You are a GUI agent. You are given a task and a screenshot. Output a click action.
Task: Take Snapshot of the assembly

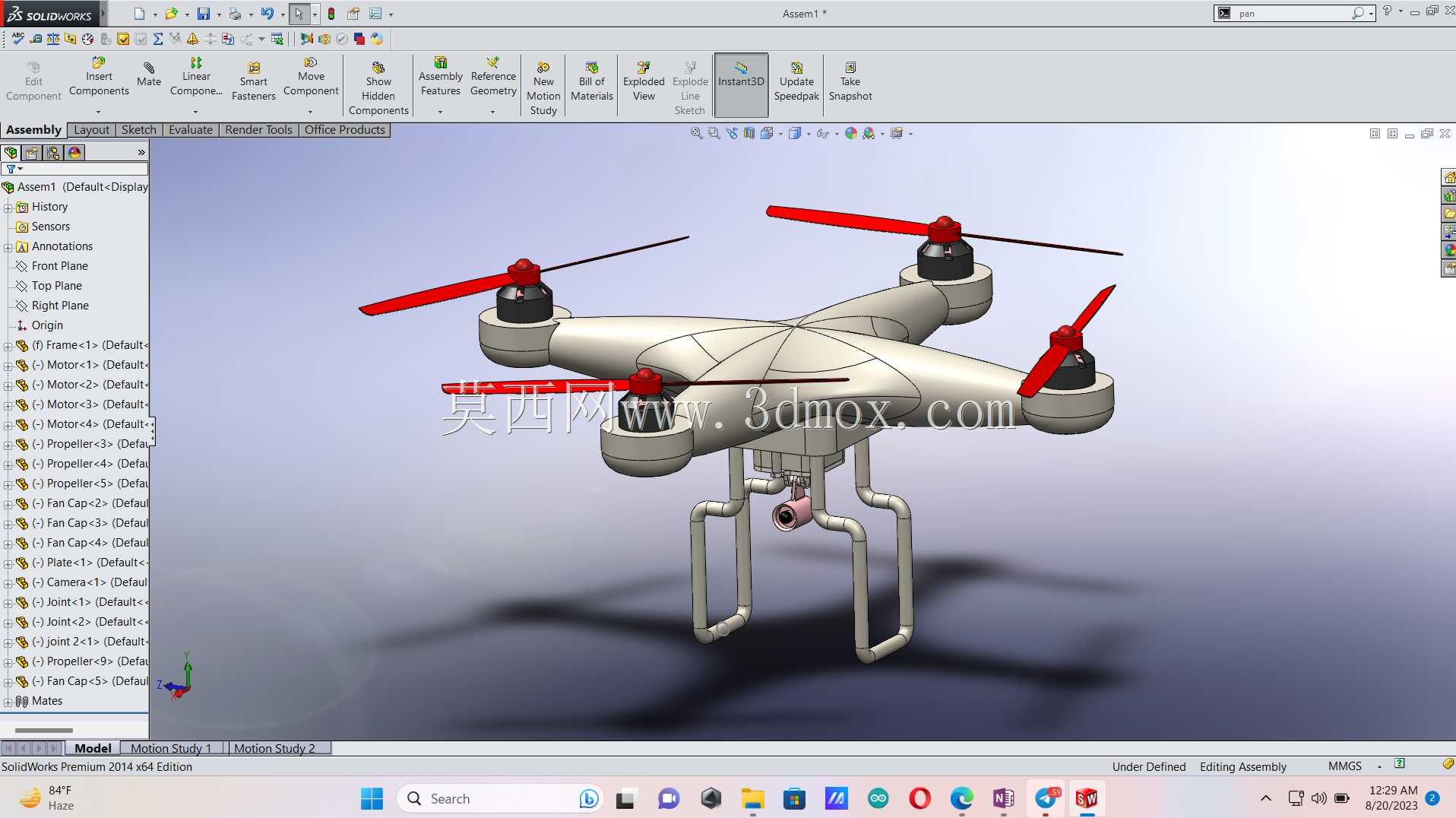click(850, 81)
